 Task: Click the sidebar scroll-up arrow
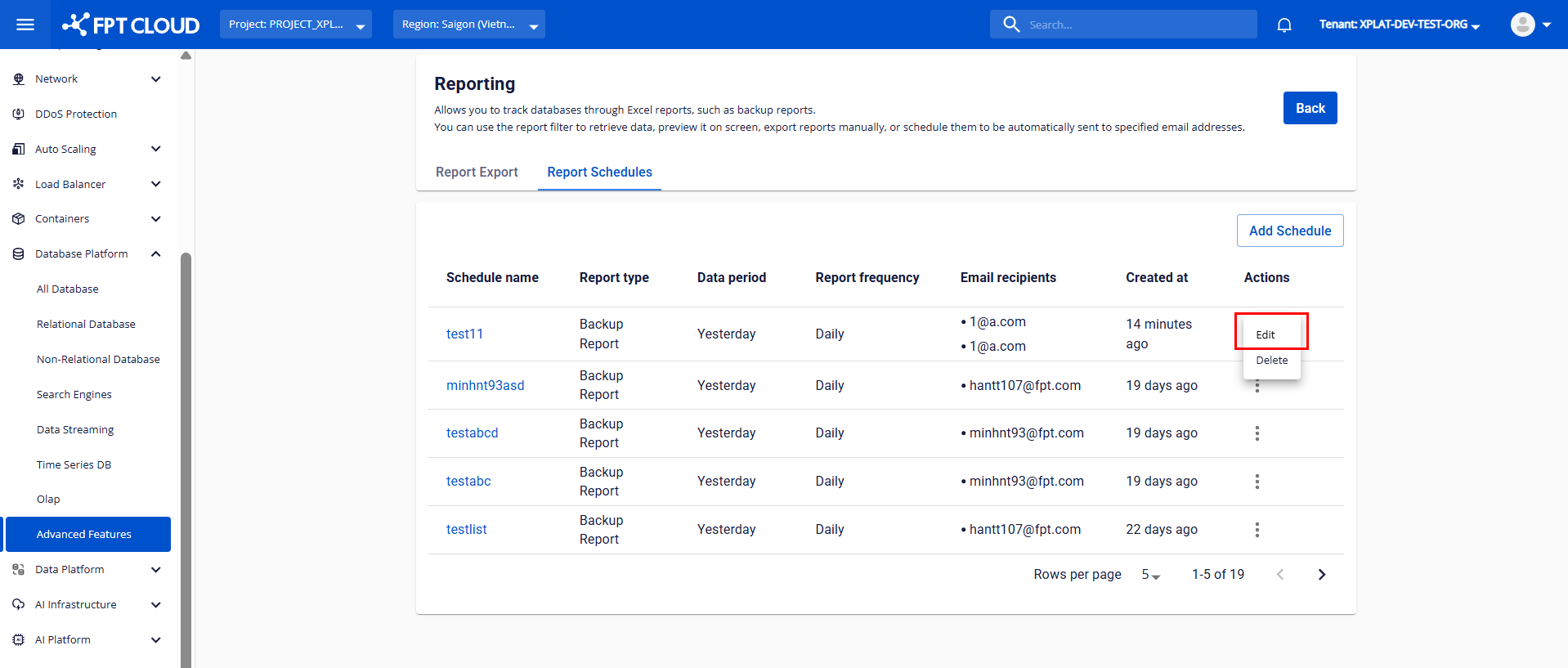tap(186, 56)
